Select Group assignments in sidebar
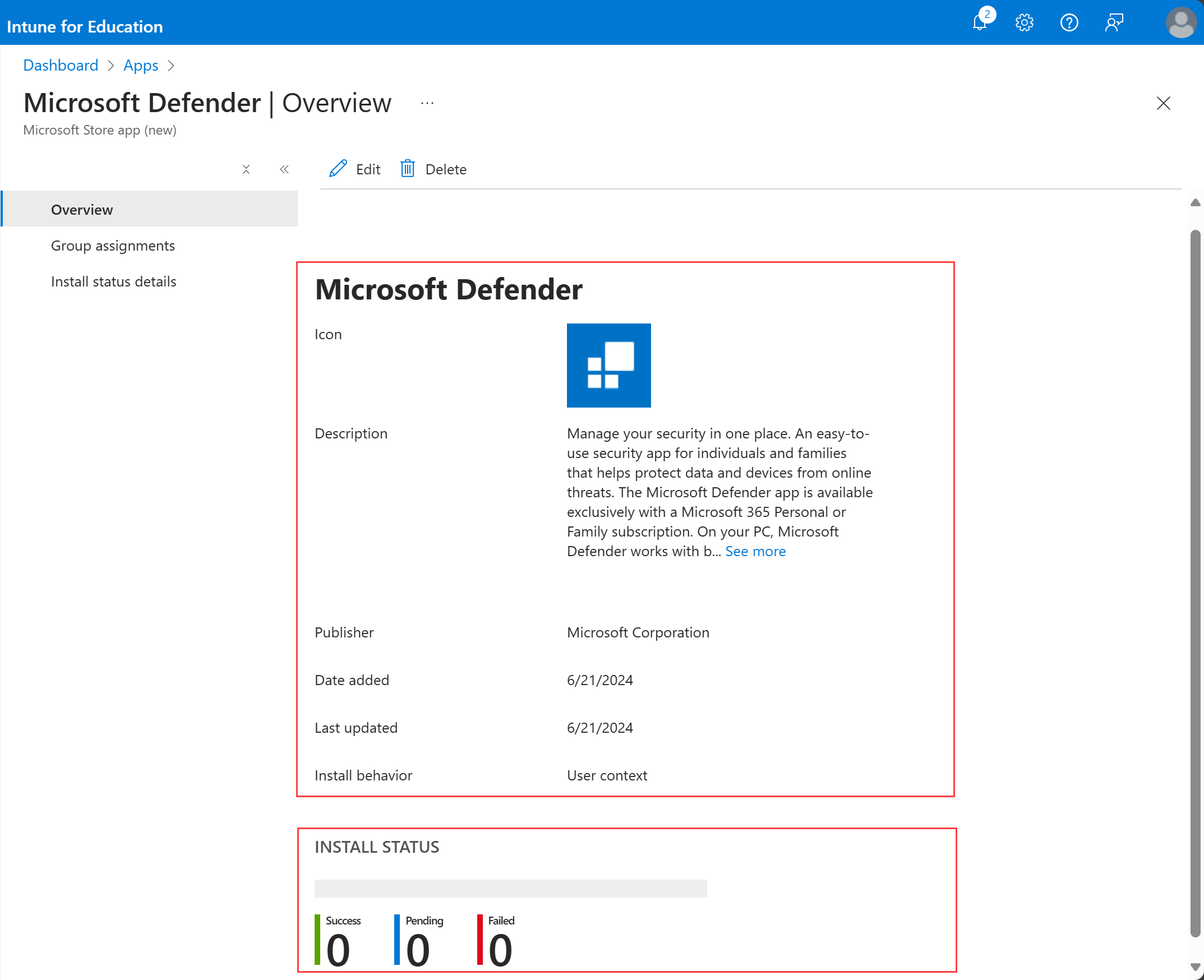1204x980 pixels. pyautogui.click(x=113, y=244)
